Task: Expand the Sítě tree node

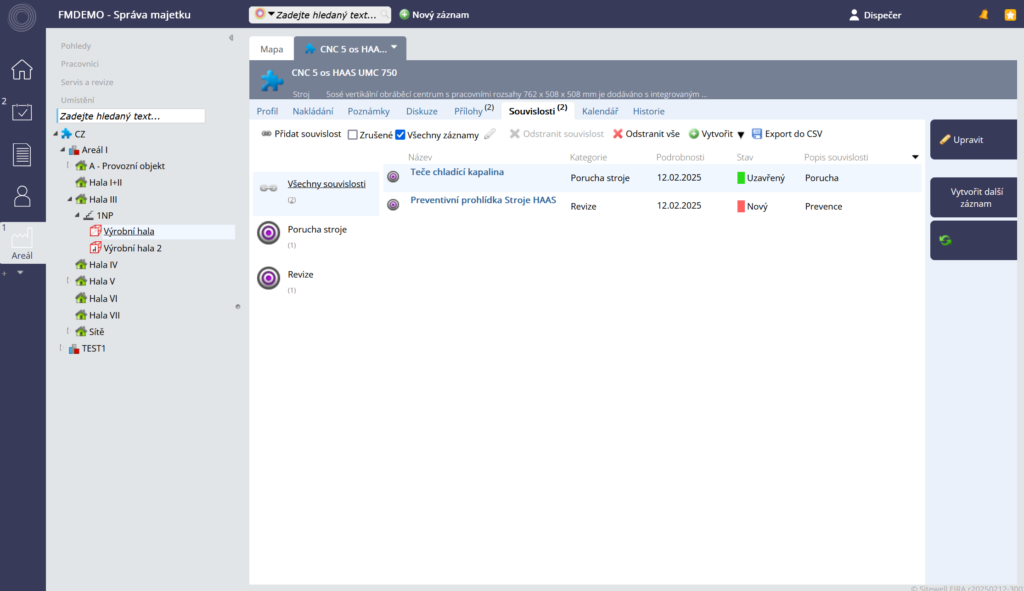Action: point(68,331)
